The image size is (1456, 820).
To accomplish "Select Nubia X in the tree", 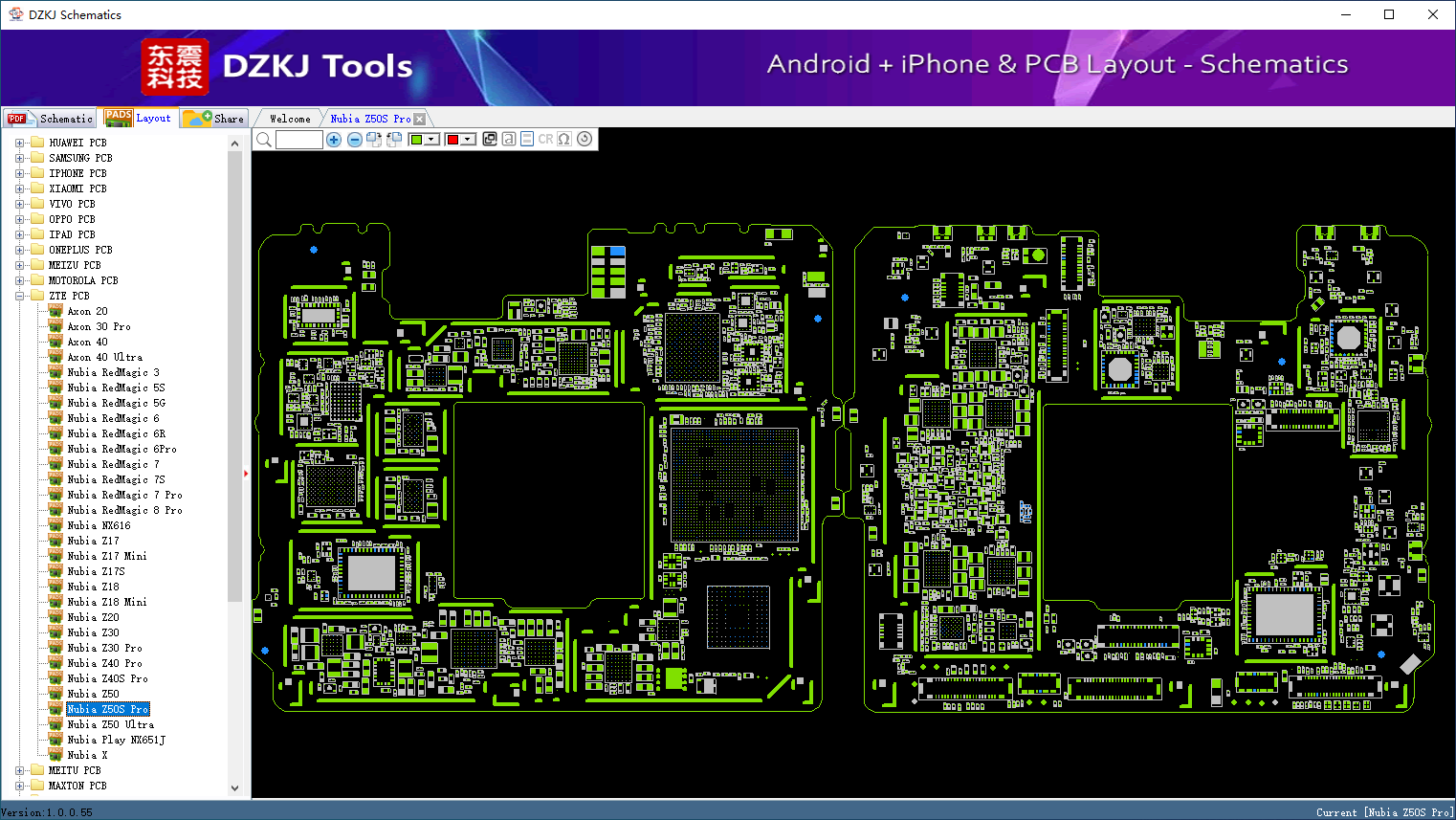I will click(87, 755).
